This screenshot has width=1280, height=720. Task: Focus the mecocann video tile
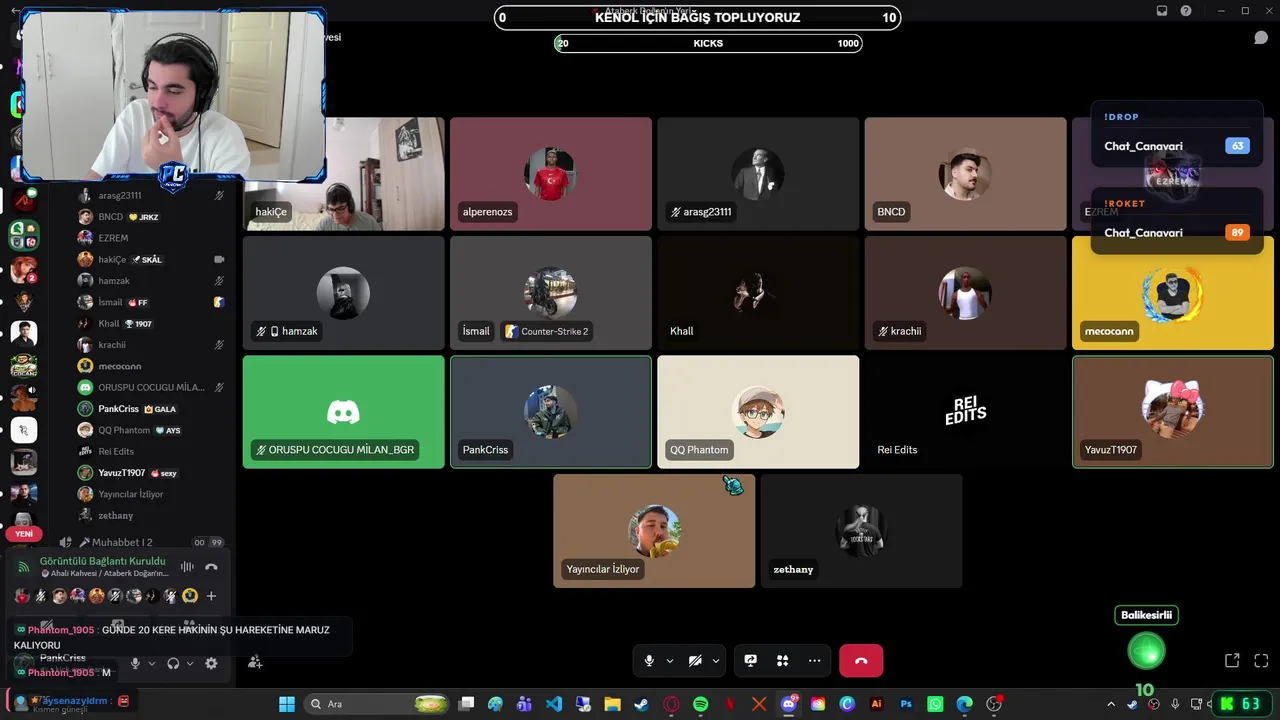(x=1173, y=293)
